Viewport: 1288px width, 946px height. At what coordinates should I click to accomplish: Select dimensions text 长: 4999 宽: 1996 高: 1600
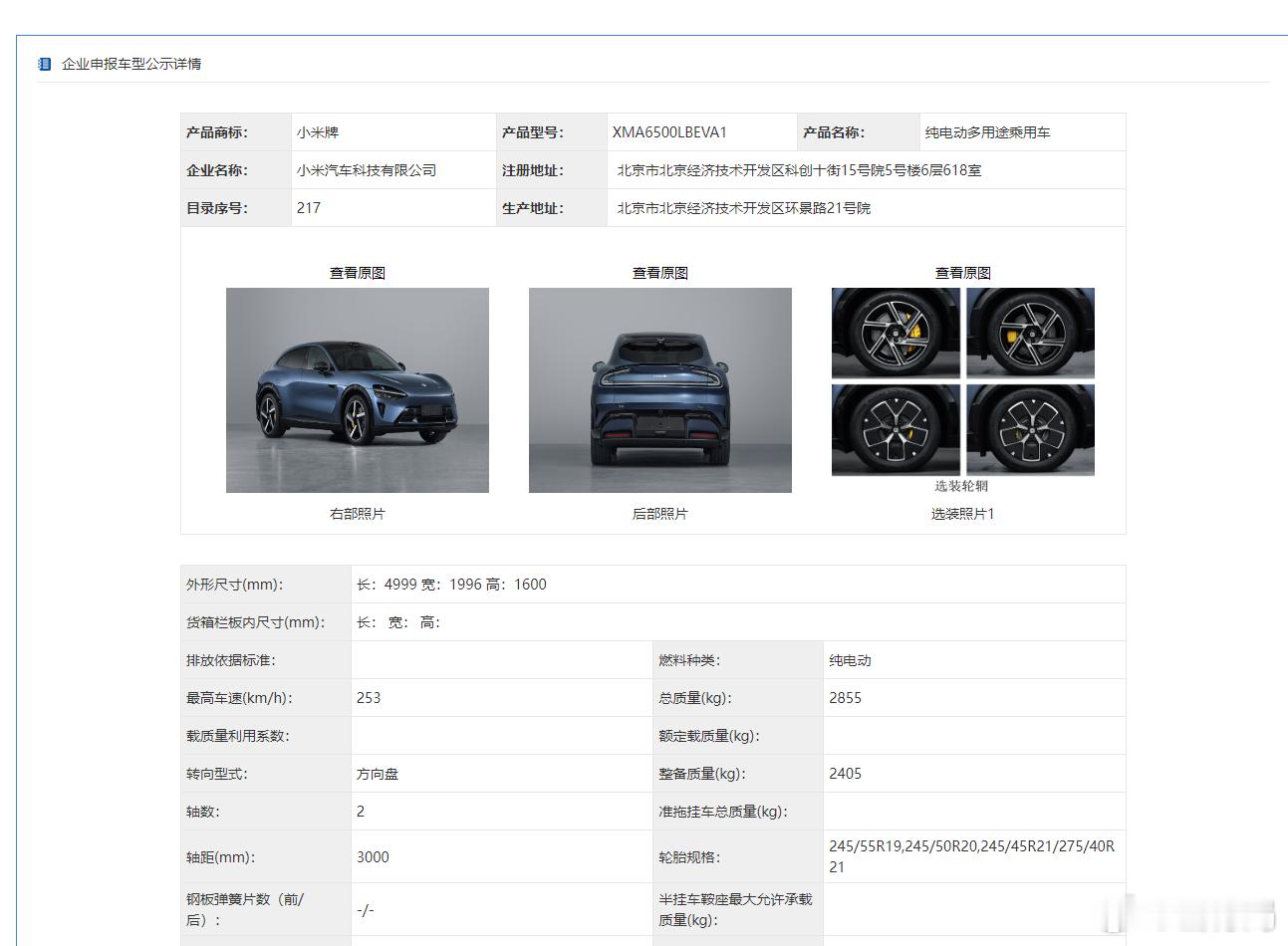coord(451,585)
